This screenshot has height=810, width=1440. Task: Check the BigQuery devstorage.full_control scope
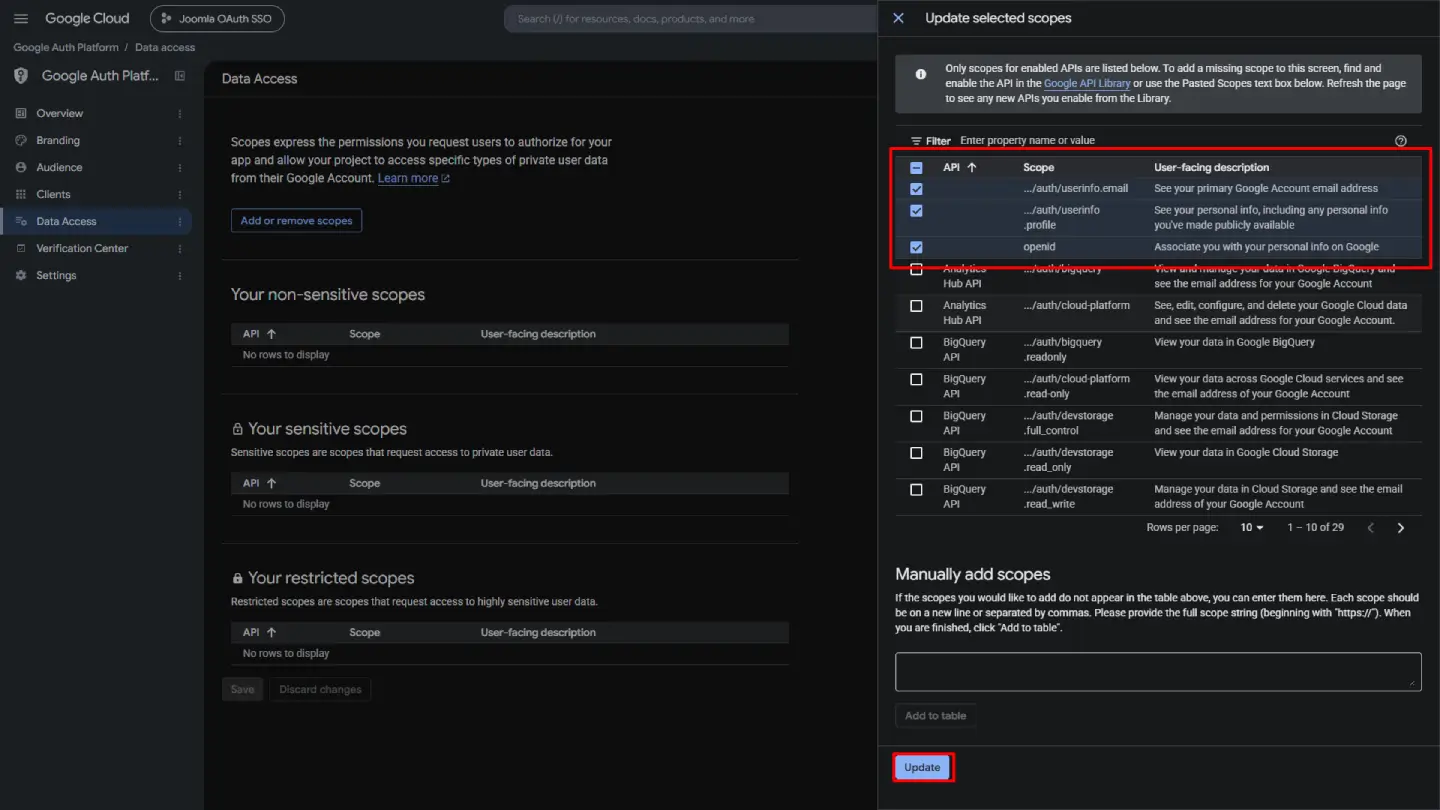pos(916,416)
